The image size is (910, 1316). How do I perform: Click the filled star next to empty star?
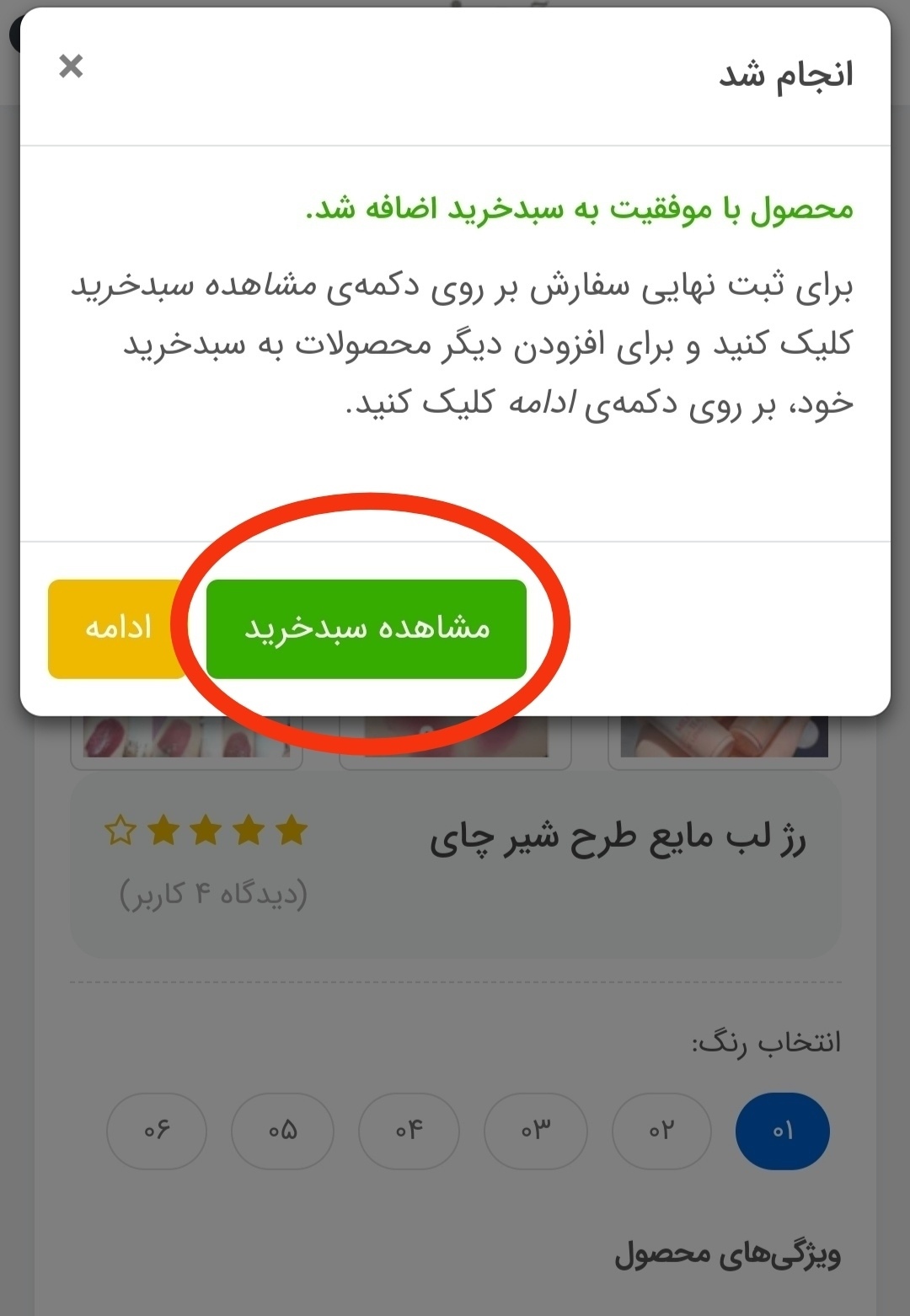point(163,831)
